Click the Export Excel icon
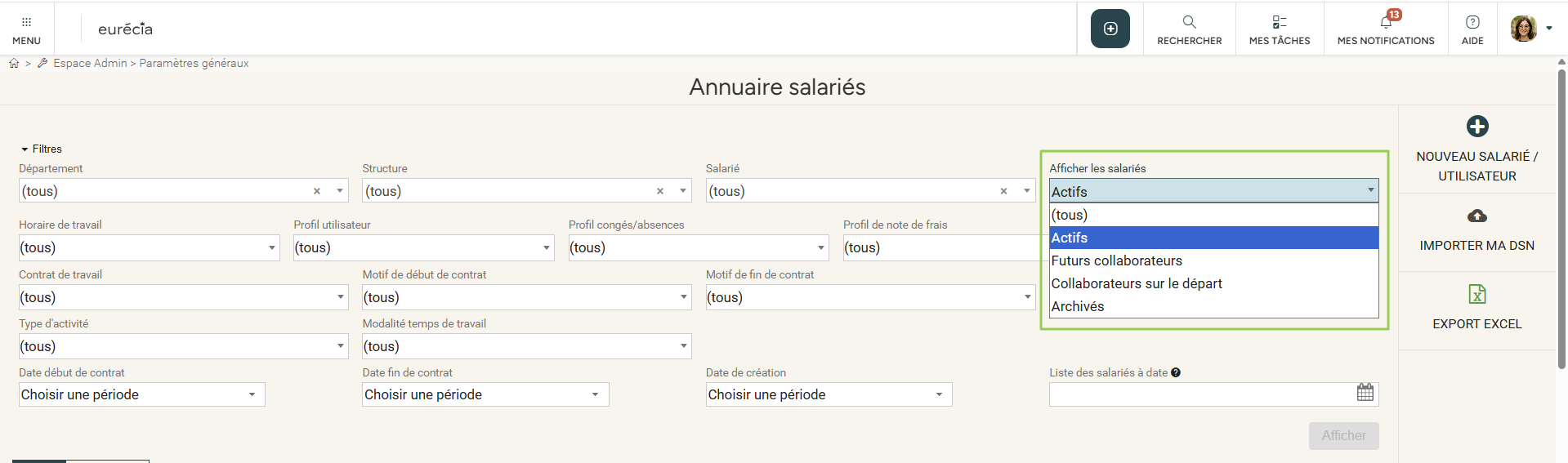The width and height of the screenshot is (1568, 463). [x=1476, y=294]
